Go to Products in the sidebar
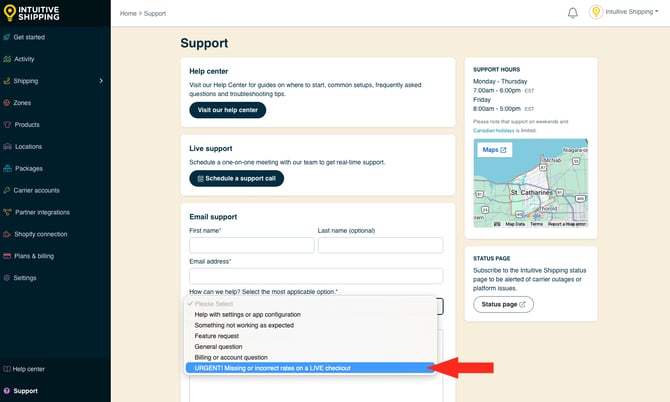This screenshot has width=670, height=402. (x=27, y=124)
